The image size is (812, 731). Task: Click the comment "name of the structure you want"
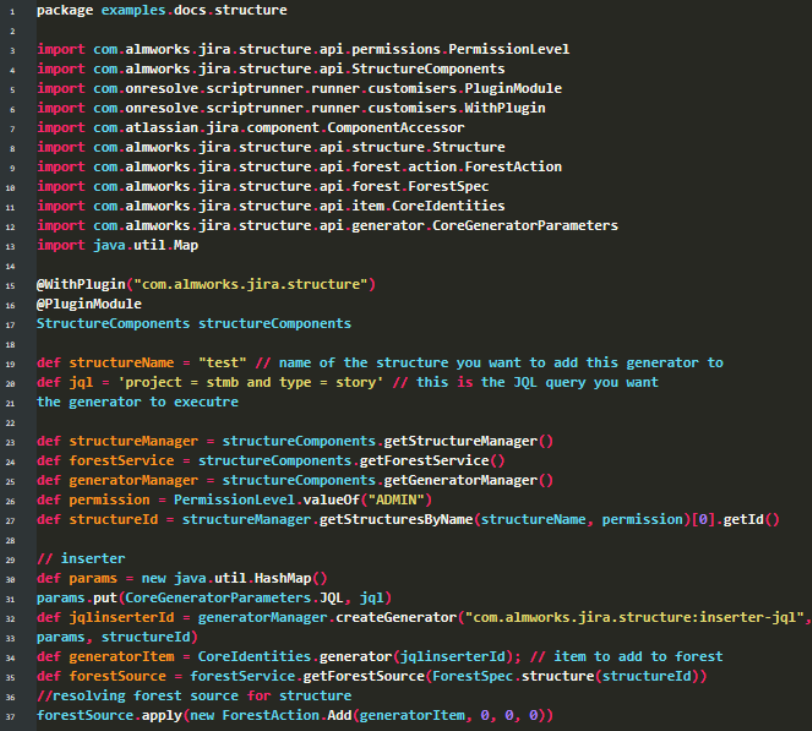(x=400, y=363)
